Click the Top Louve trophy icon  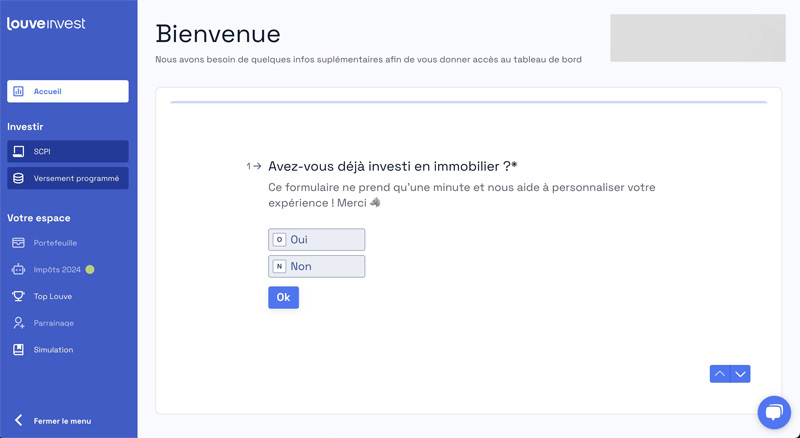pyautogui.click(x=18, y=296)
